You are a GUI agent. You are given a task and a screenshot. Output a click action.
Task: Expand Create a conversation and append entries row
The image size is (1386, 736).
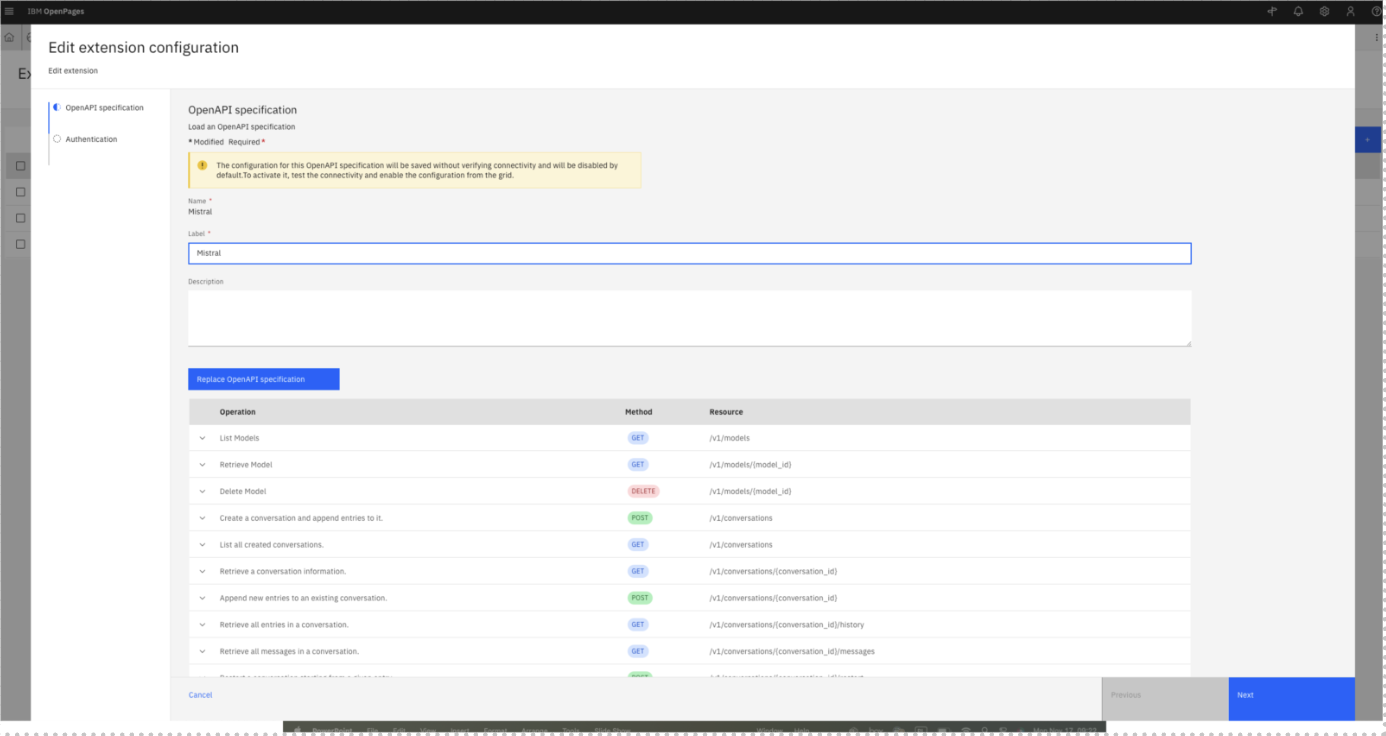[202, 518]
